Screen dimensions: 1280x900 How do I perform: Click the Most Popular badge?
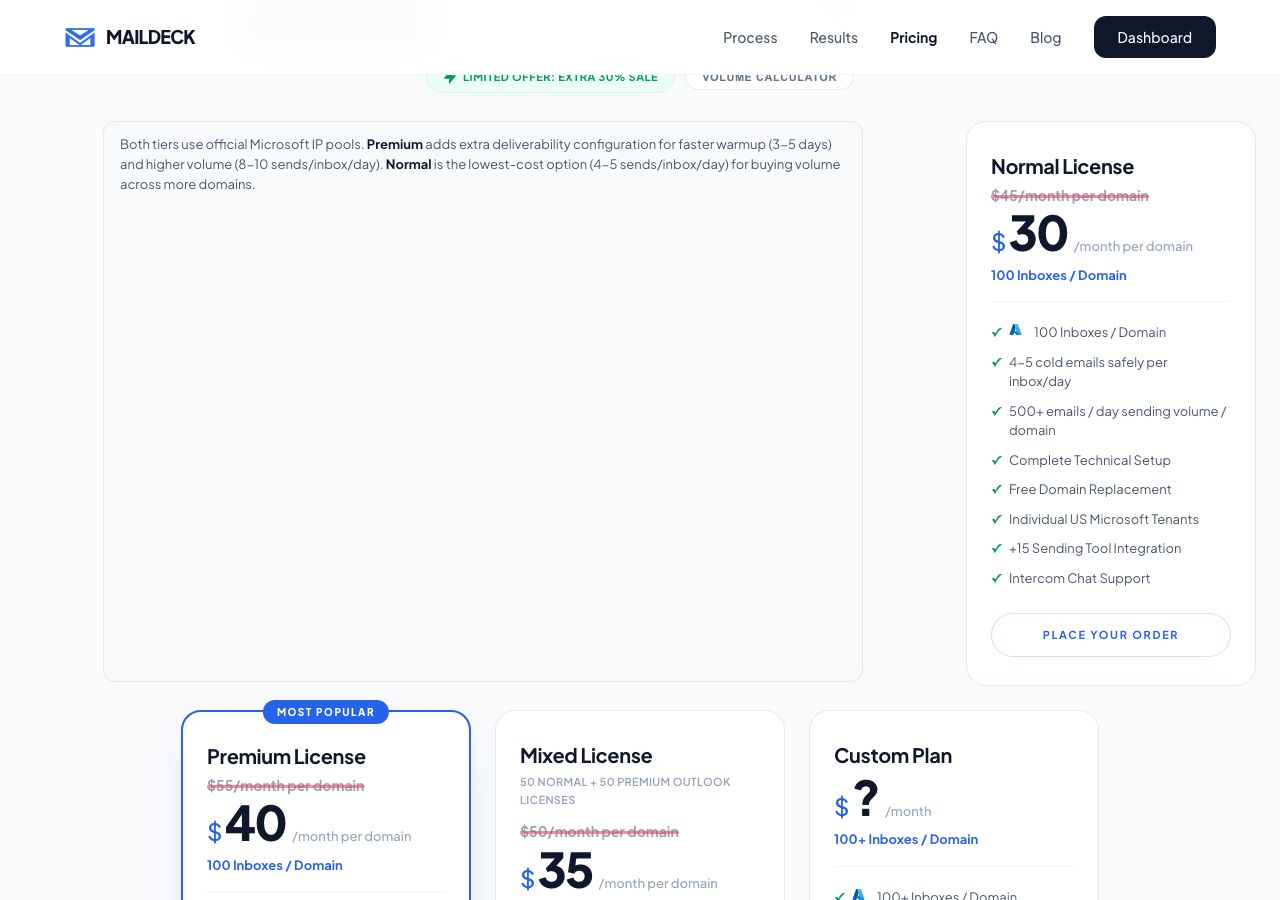pos(326,712)
